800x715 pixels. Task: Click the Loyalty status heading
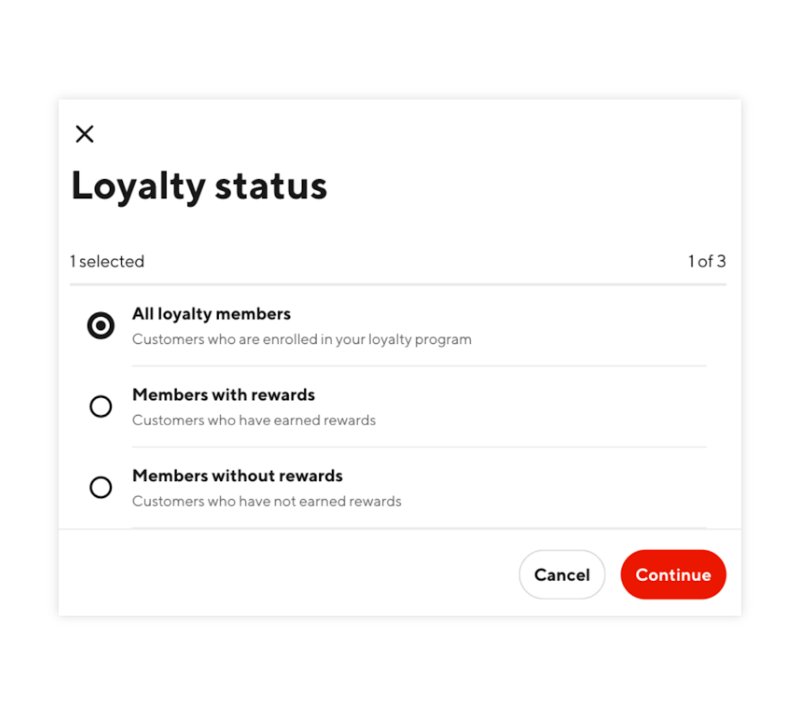point(198,186)
